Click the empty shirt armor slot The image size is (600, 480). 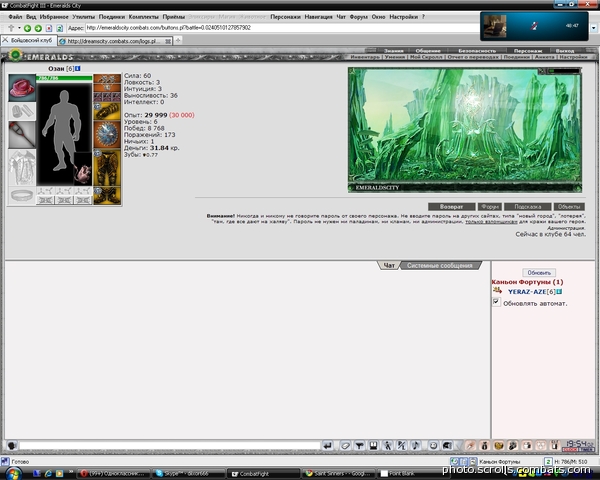click(x=22, y=168)
